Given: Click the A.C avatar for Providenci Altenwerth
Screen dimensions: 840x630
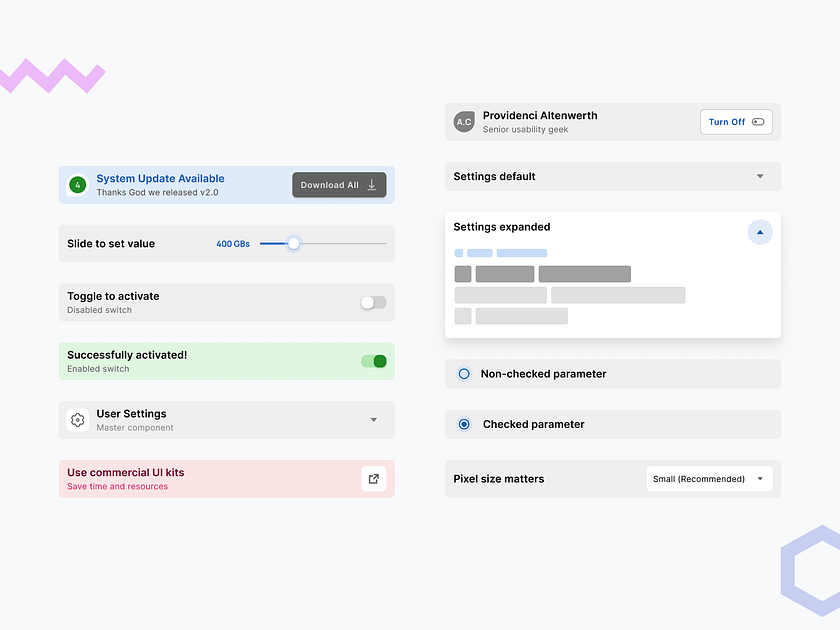Looking at the screenshot, I should click(x=464, y=121).
